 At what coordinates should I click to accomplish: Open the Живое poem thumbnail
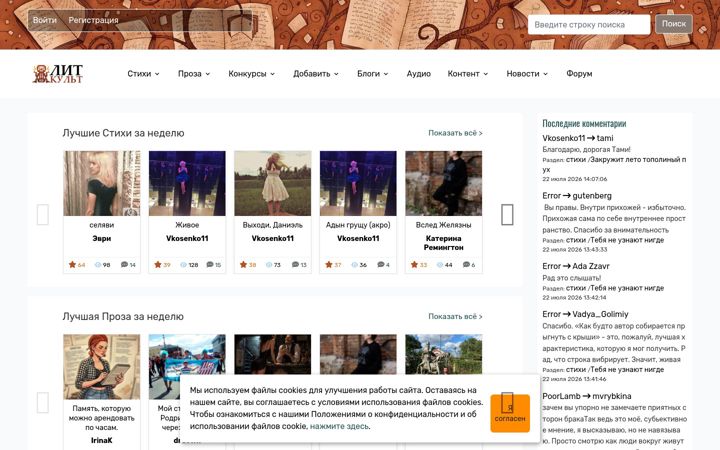[187, 183]
